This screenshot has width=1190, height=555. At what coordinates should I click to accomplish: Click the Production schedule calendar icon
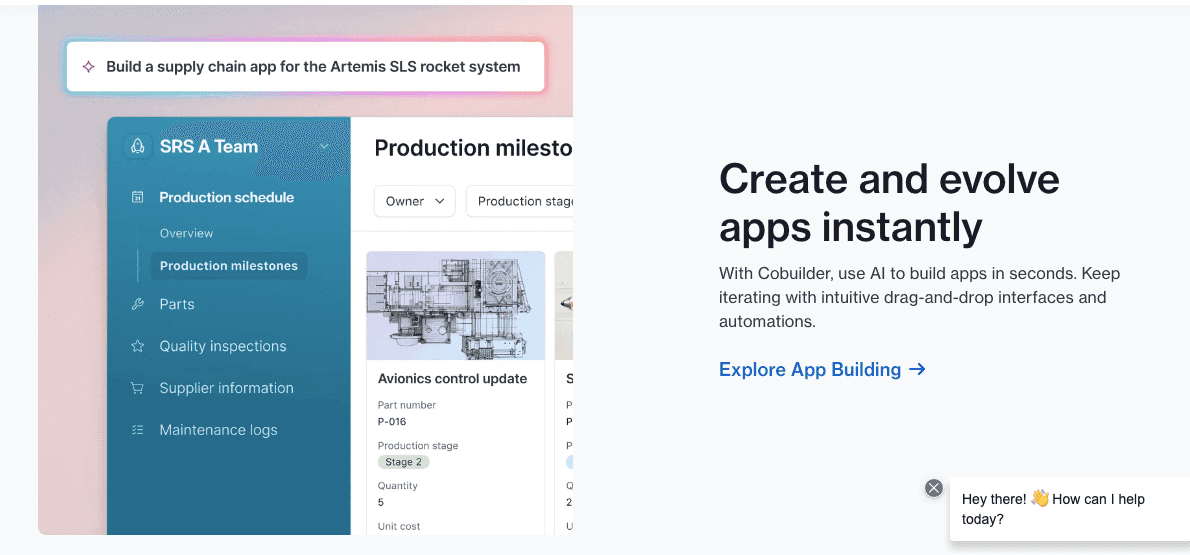pyautogui.click(x=138, y=198)
